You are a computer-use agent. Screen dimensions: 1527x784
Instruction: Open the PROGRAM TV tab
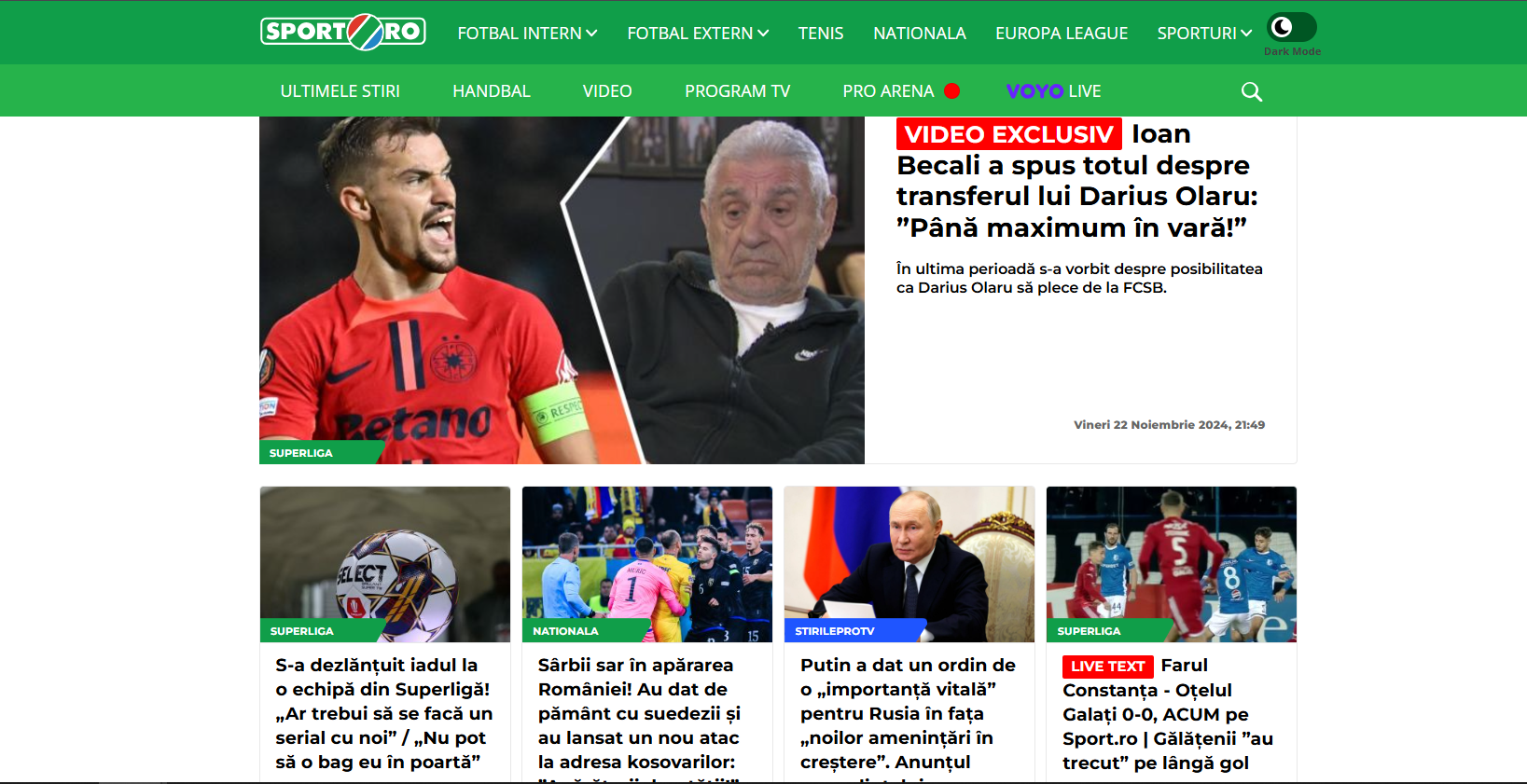[x=737, y=91]
